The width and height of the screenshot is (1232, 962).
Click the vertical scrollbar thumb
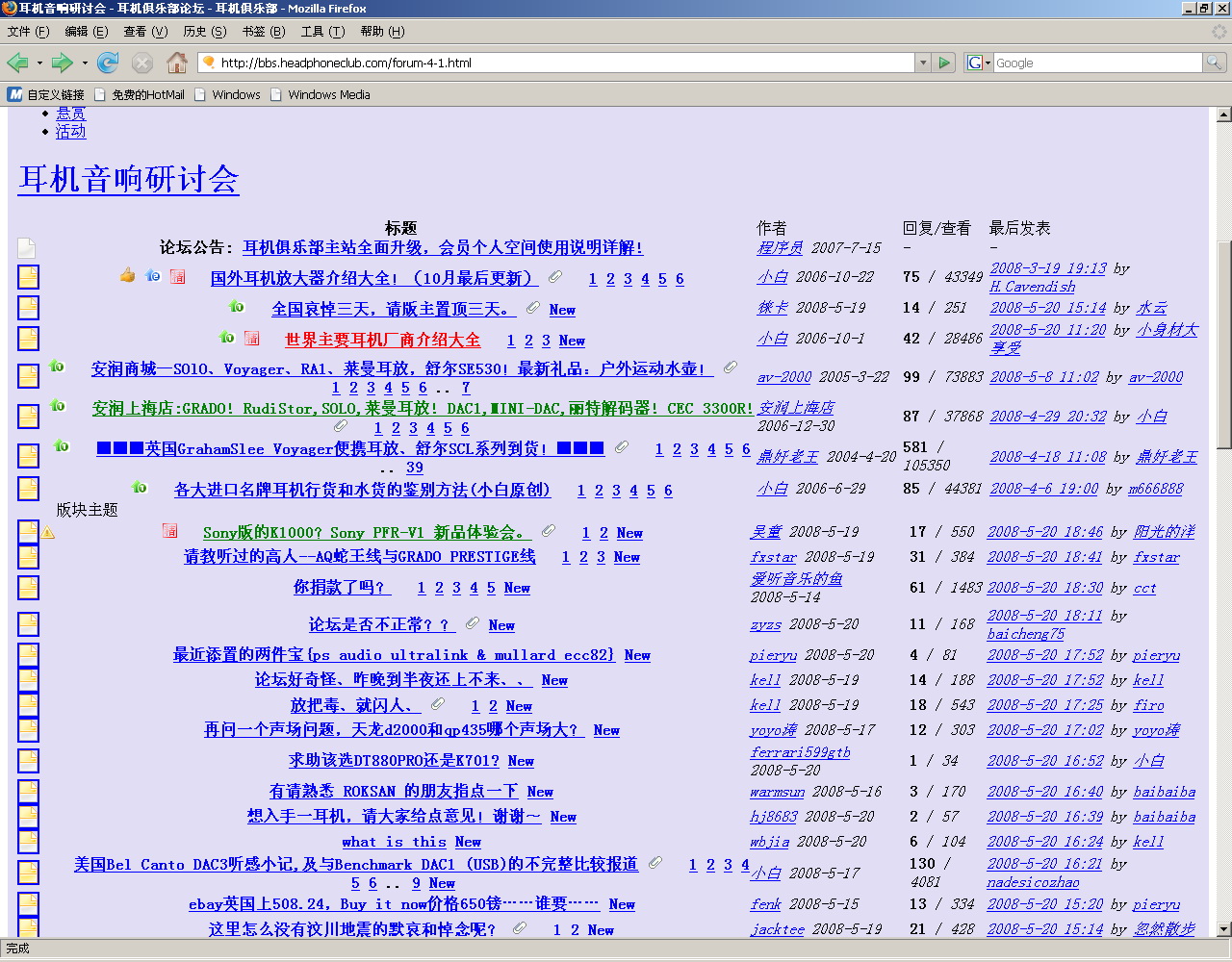[x=1223, y=343]
